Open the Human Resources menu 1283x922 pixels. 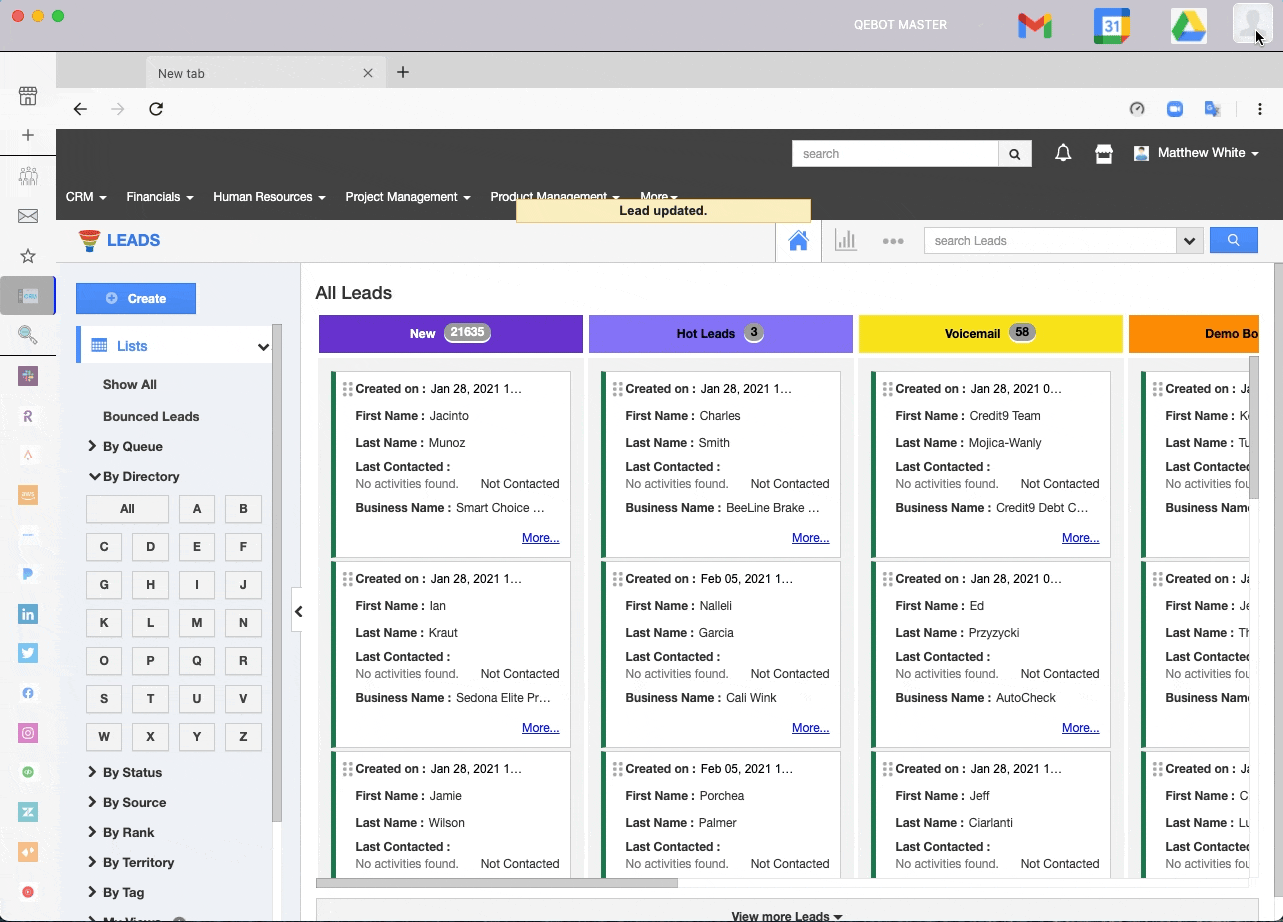269,197
